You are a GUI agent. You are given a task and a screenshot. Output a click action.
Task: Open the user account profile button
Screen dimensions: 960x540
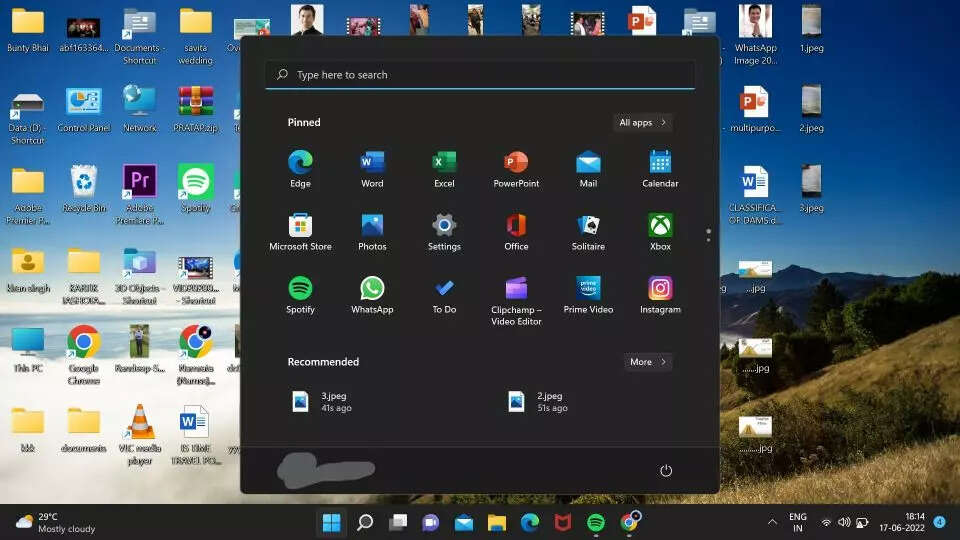(326, 470)
